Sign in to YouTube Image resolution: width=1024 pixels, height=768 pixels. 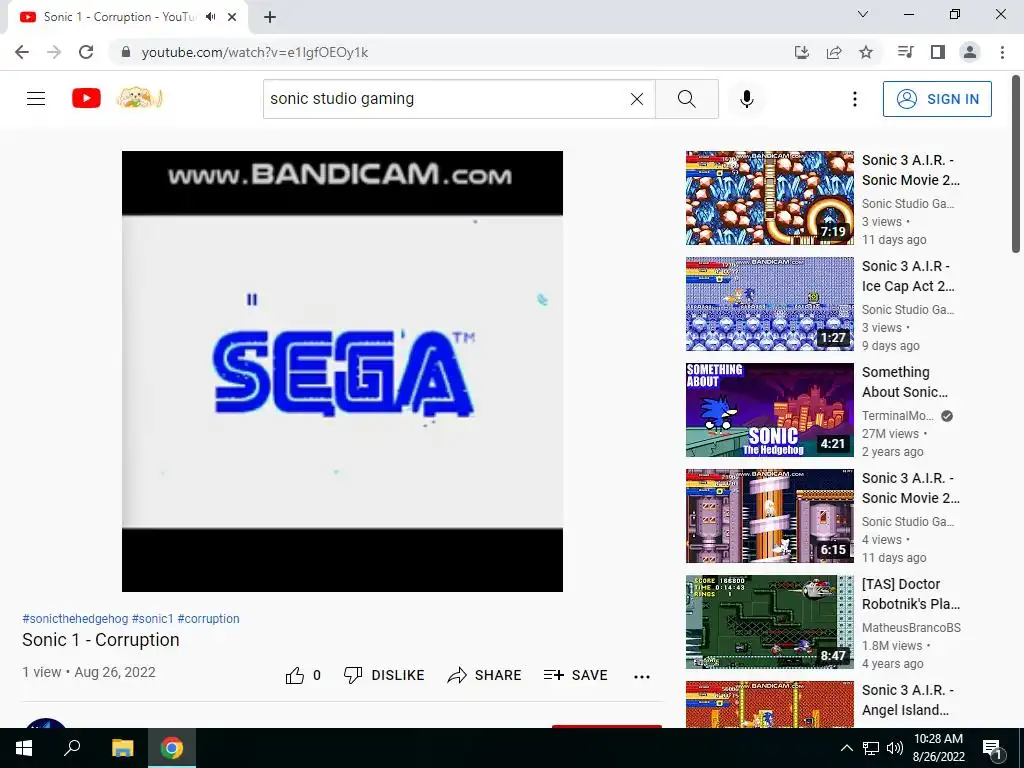(x=937, y=99)
